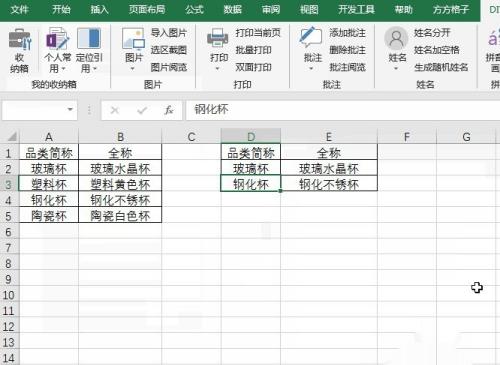Expand the 个人常用 dropdown arrow
This screenshot has height=365, width=500.
pyautogui.click(x=63, y=69)
